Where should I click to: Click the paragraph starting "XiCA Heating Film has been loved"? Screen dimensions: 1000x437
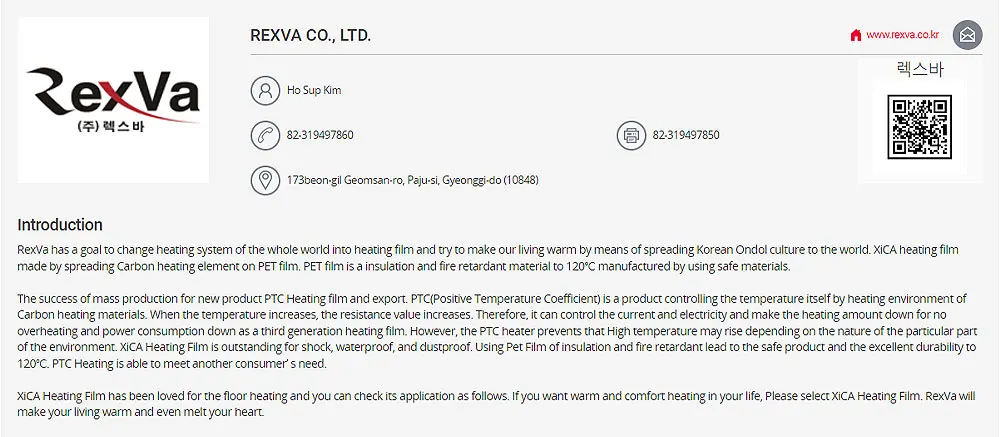click(496, 404)
